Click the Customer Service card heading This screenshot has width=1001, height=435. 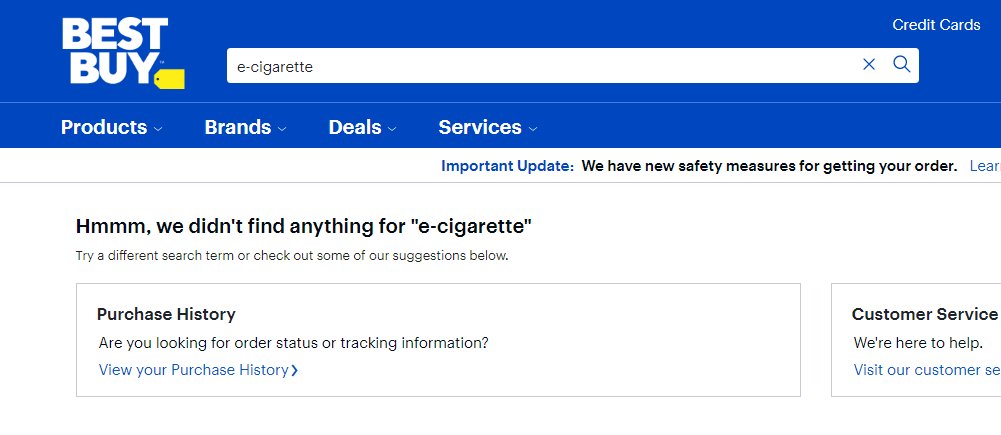tap(924, 314)
